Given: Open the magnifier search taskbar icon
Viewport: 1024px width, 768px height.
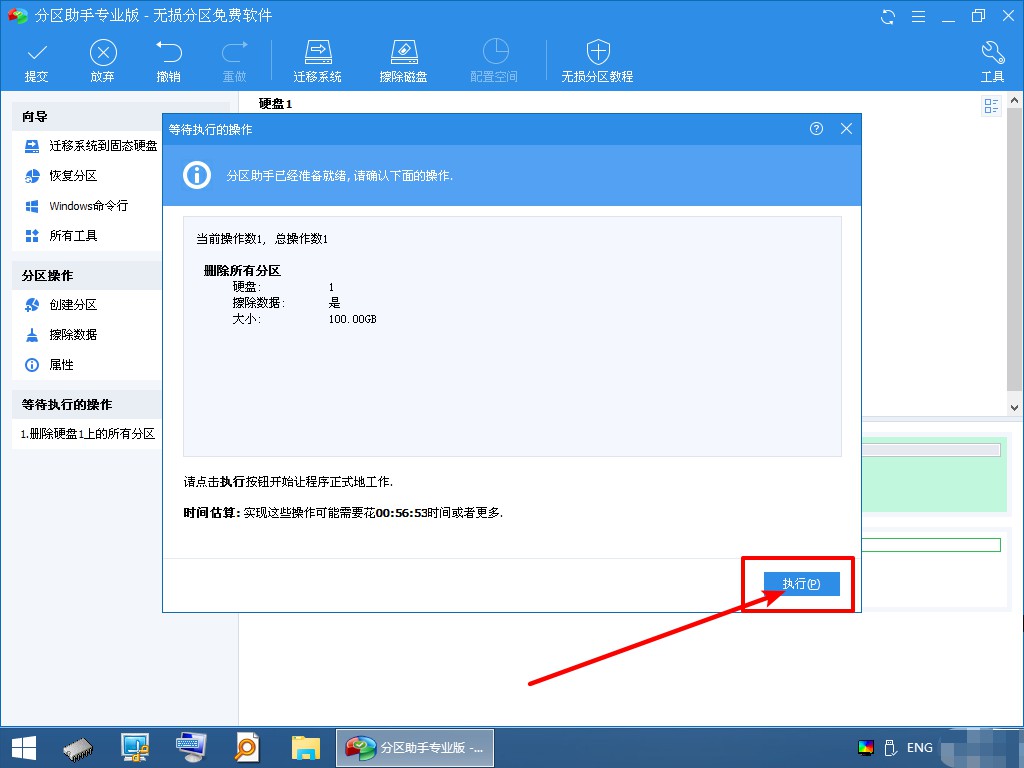Looking at the screenshot, I should pyautogui.click(x=247, y=748).
